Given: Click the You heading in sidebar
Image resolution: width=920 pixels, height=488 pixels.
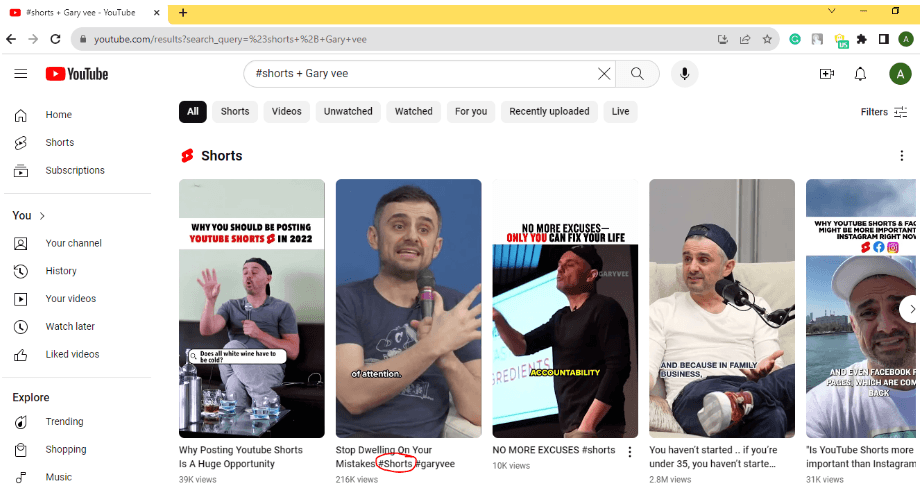Looking at the screenshot, I should pos(22,216).
